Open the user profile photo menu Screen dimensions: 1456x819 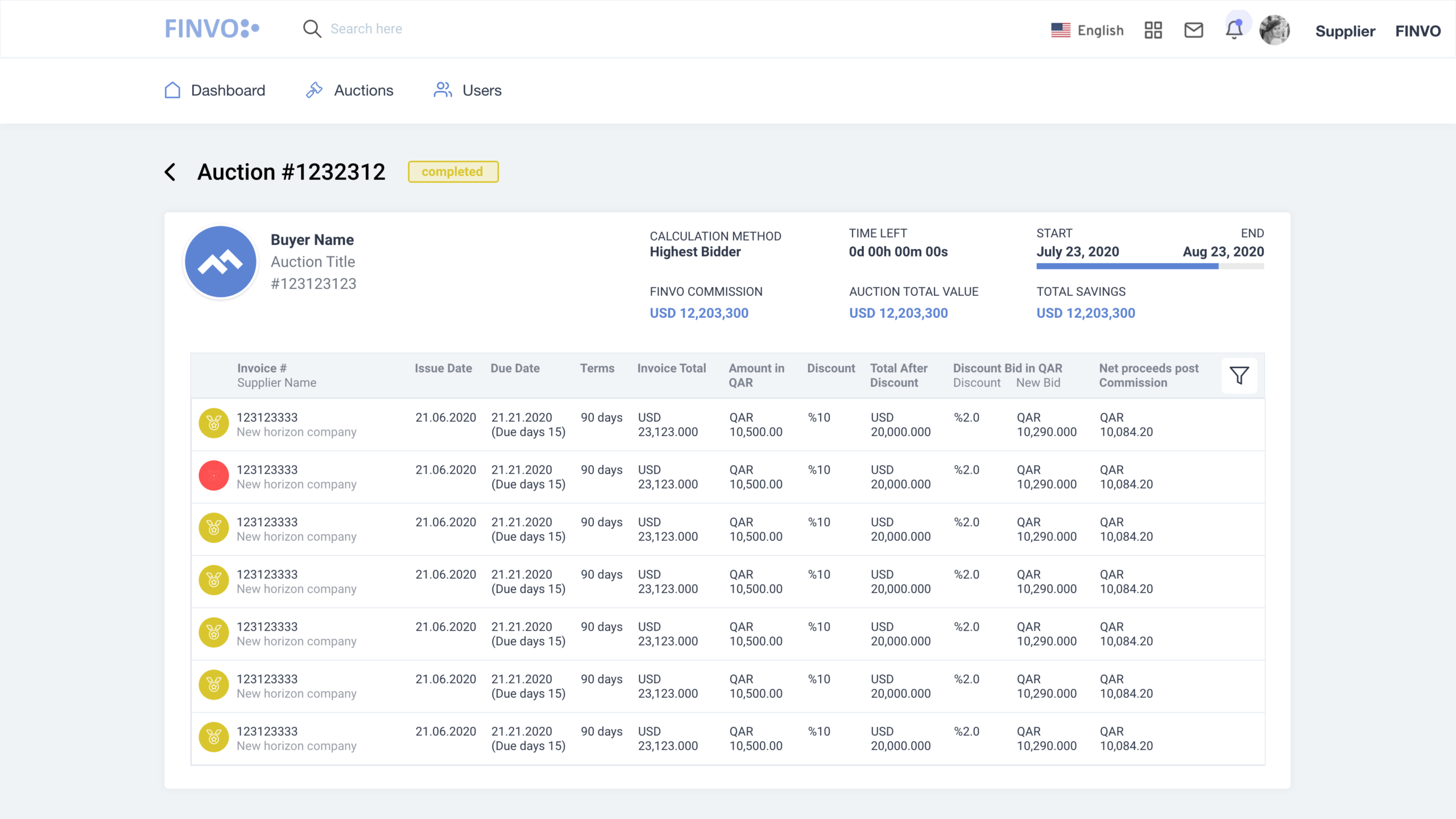tap(1274, 30)
